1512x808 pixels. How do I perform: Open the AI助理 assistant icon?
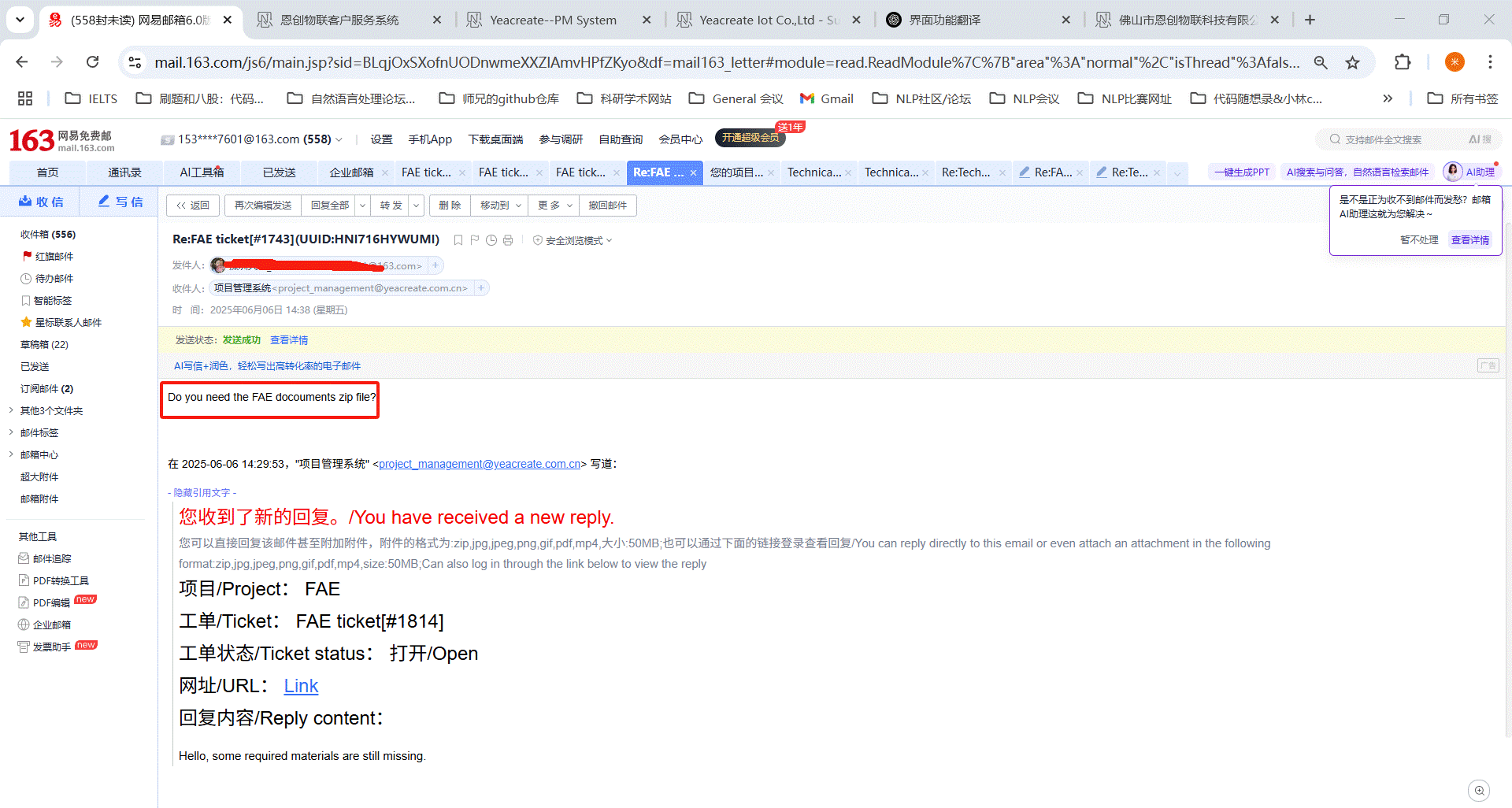1469,172
